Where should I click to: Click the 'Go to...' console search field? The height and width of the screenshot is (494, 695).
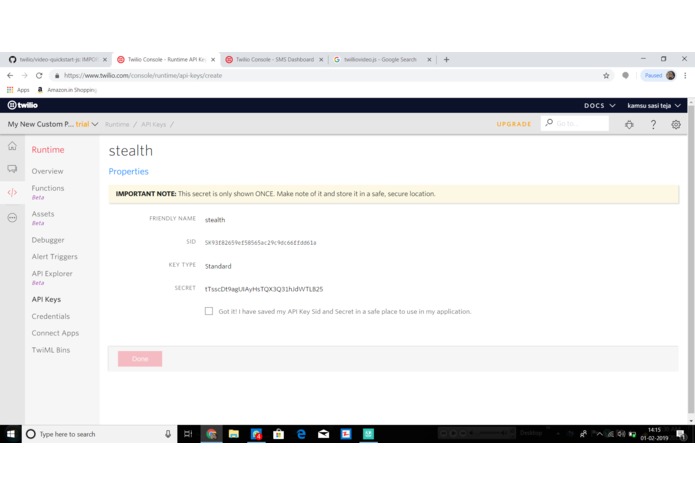point(575,124)
